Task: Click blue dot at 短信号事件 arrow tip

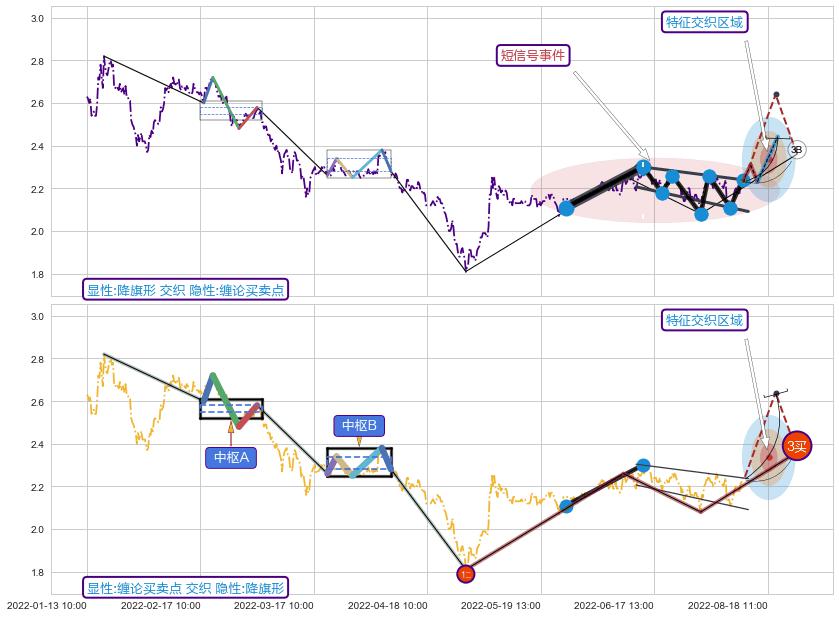Action: (643, 167)
